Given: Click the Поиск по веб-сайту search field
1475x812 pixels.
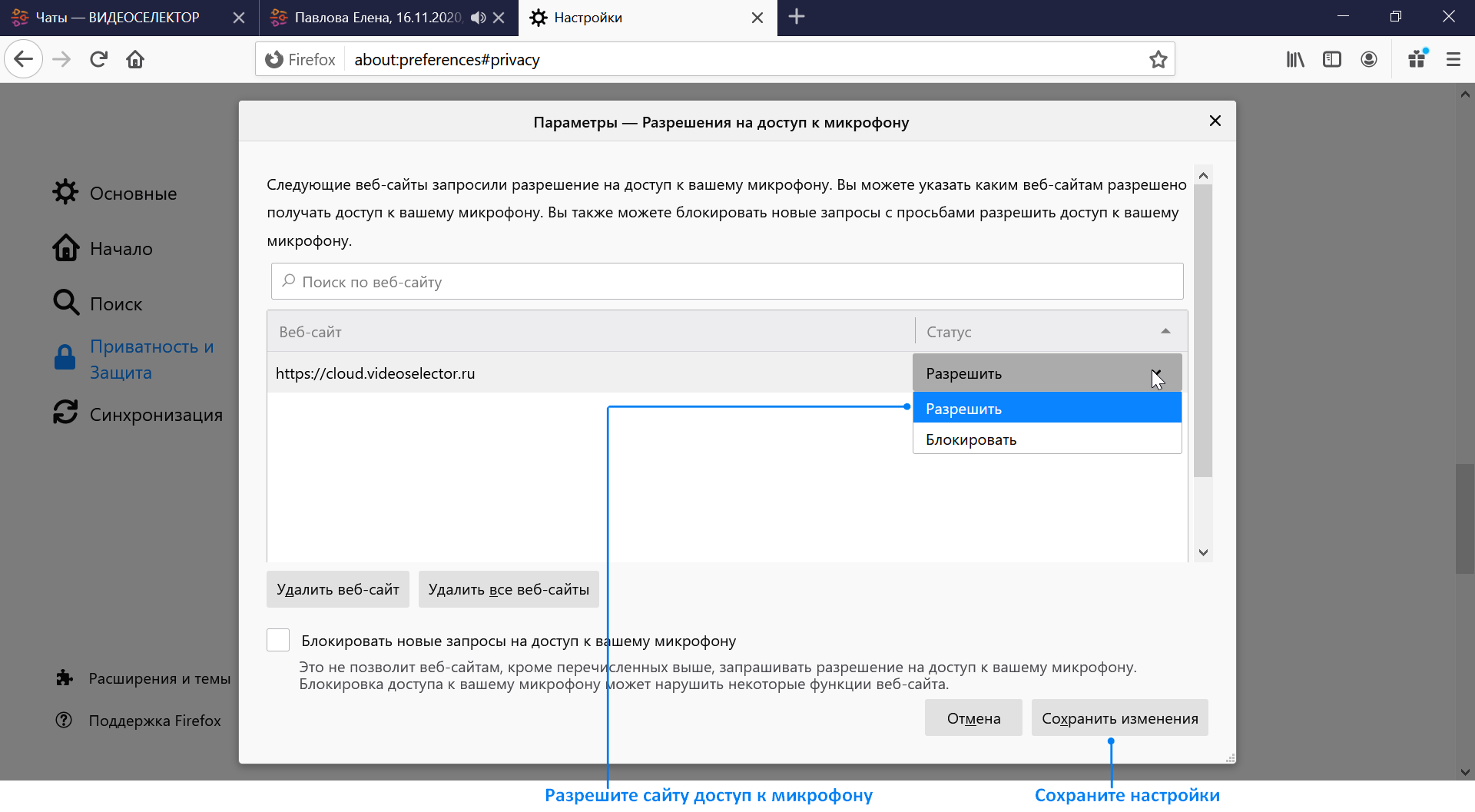Looking at the screenshot, I should pyautogui.click(x=727, y=281).
